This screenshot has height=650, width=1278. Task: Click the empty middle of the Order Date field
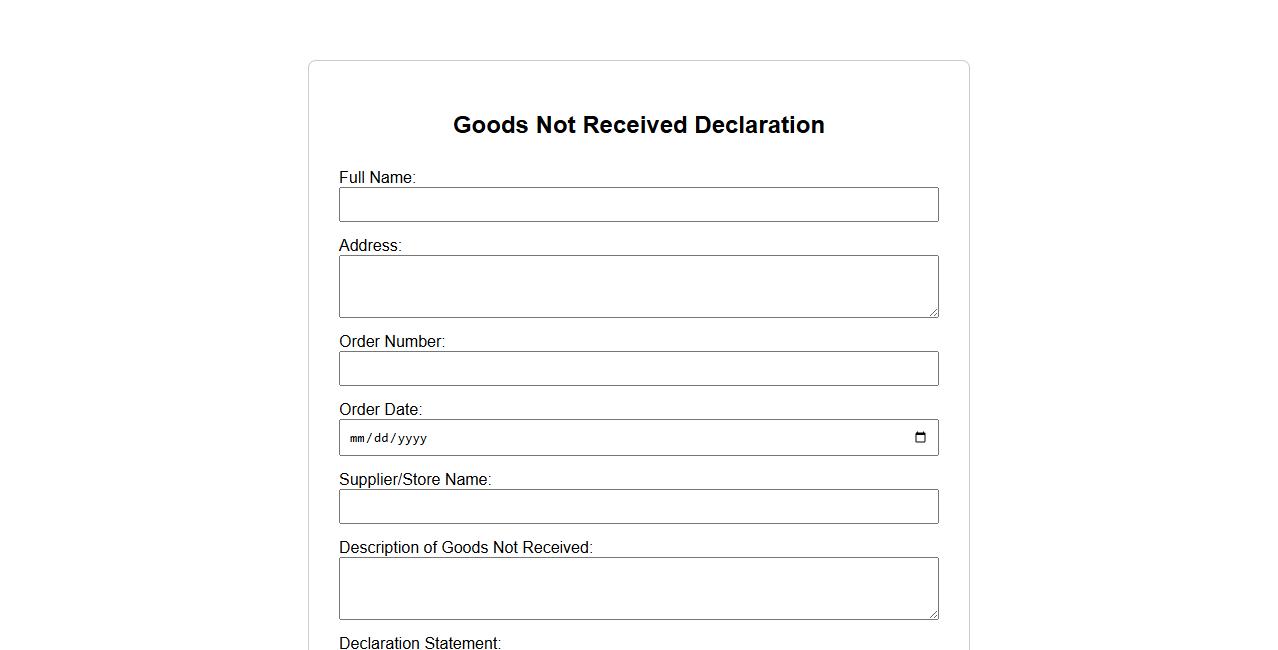pos(660,438)
